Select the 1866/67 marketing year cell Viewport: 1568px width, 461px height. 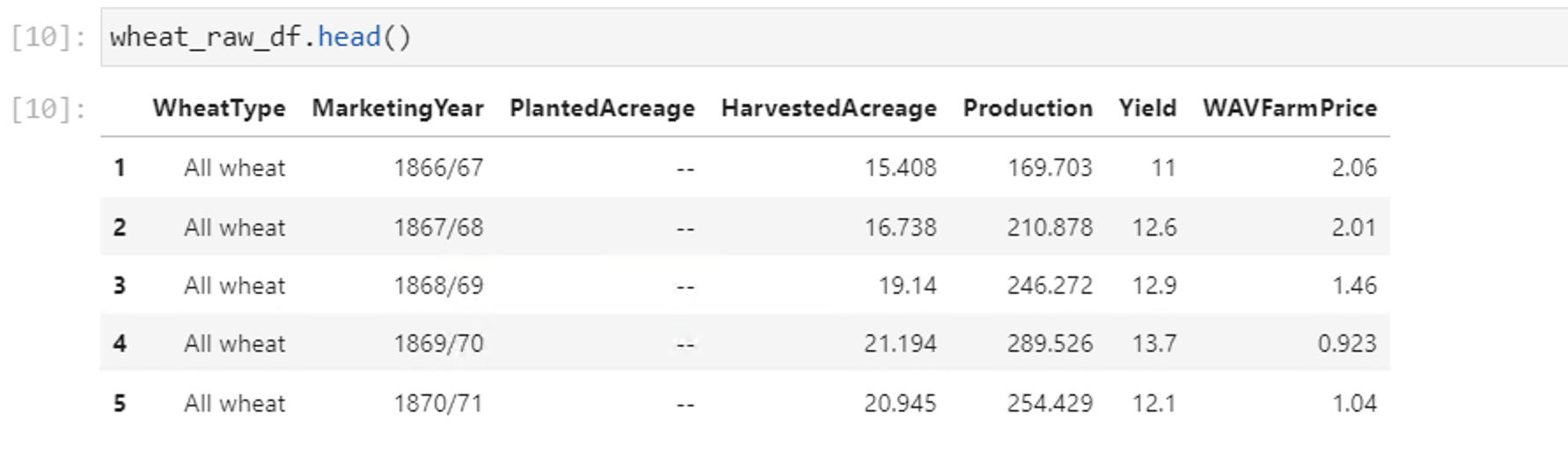[438, 167]
